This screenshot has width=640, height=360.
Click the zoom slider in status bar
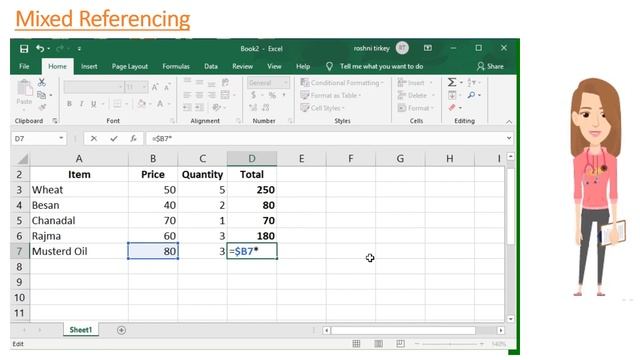[451, 344]
